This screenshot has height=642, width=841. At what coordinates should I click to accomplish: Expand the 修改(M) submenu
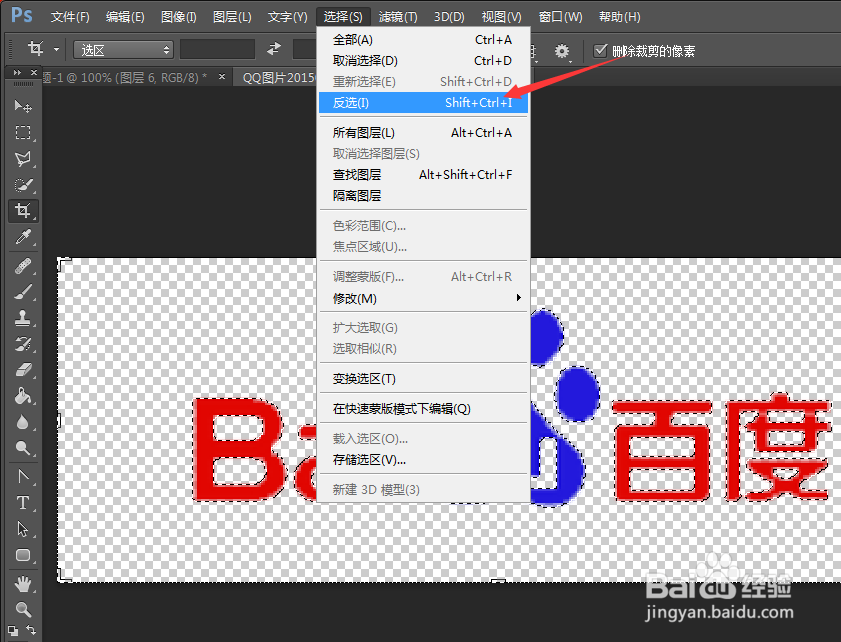pyautogui.click(x=423, y=298)
